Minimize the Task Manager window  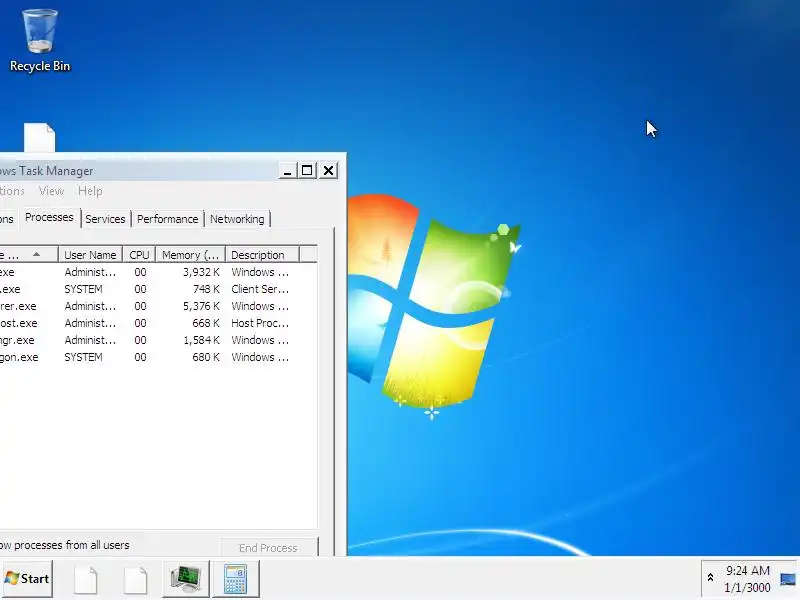click(x=287, y=170)
